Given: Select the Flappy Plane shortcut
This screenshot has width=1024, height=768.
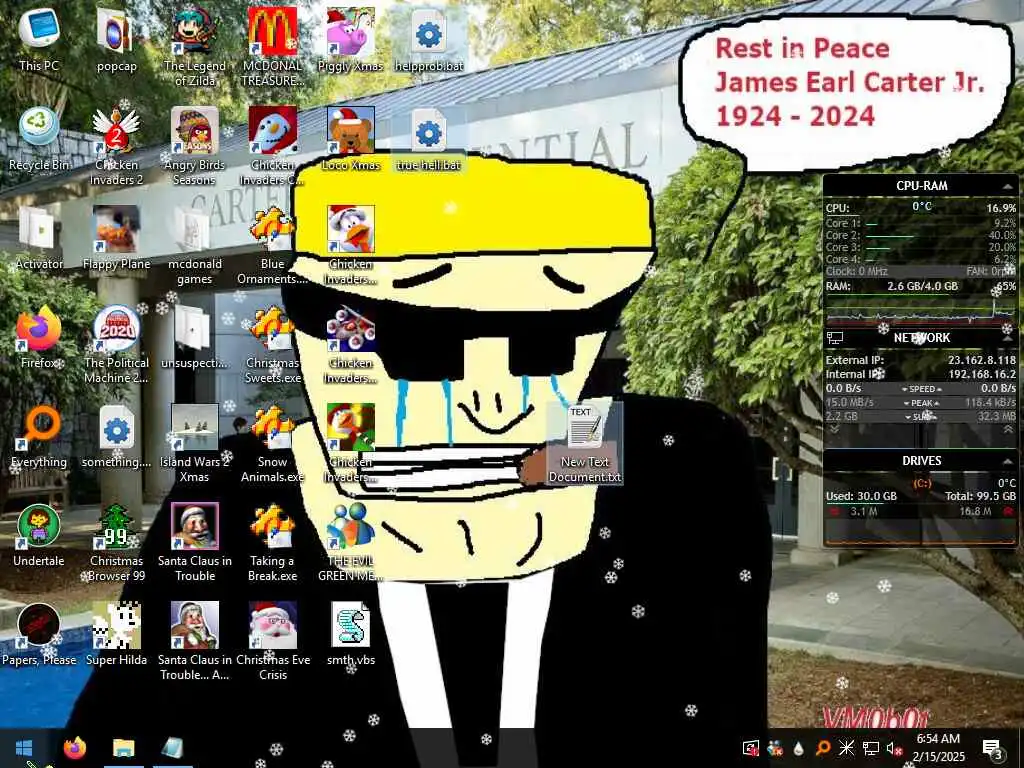Looking at the screenshot, I should (x=116, y=238).
